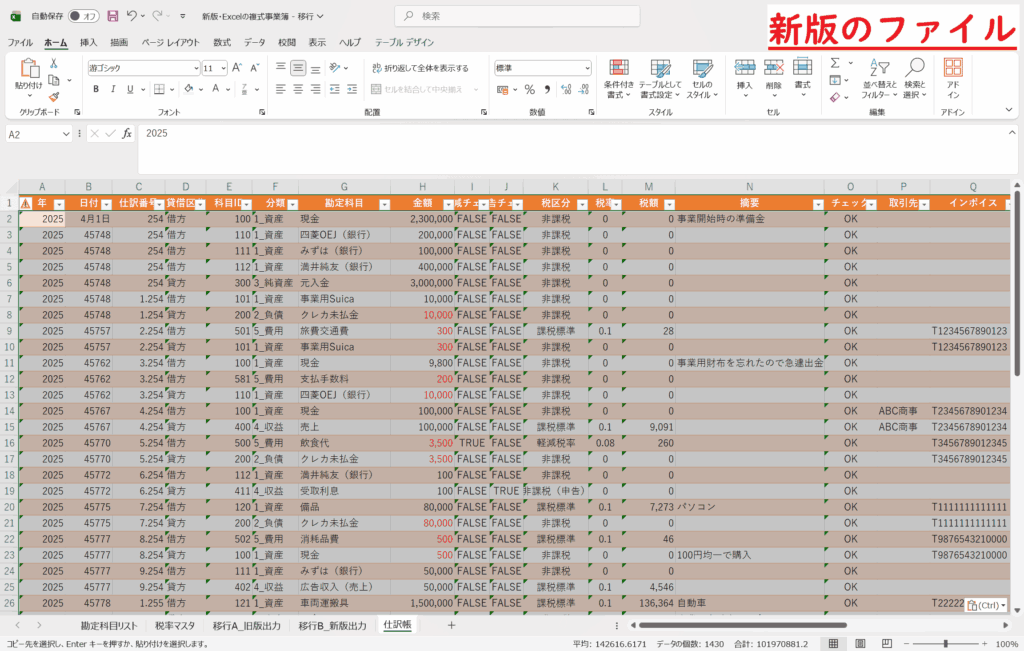This screenshot has height=651, width=1024.
Task: Click the Save floppy disk icon
Action: (x=112, y=16)
